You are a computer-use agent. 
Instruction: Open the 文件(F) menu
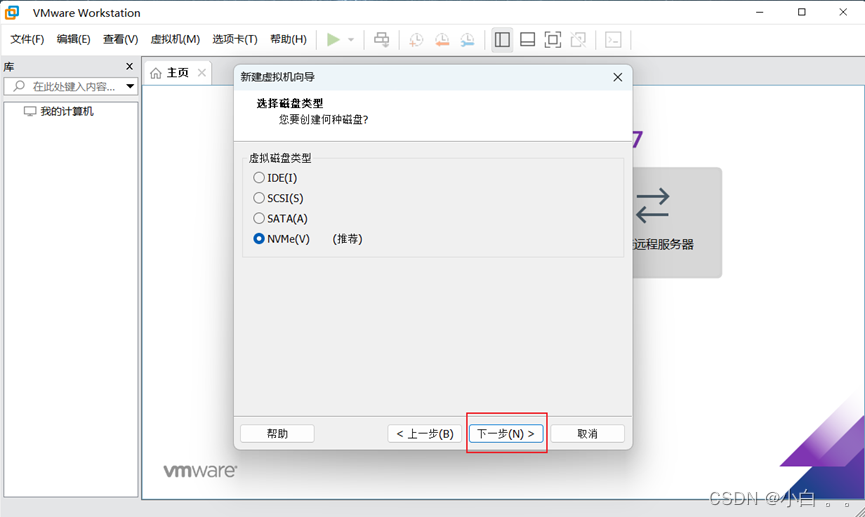click(27, 39)
